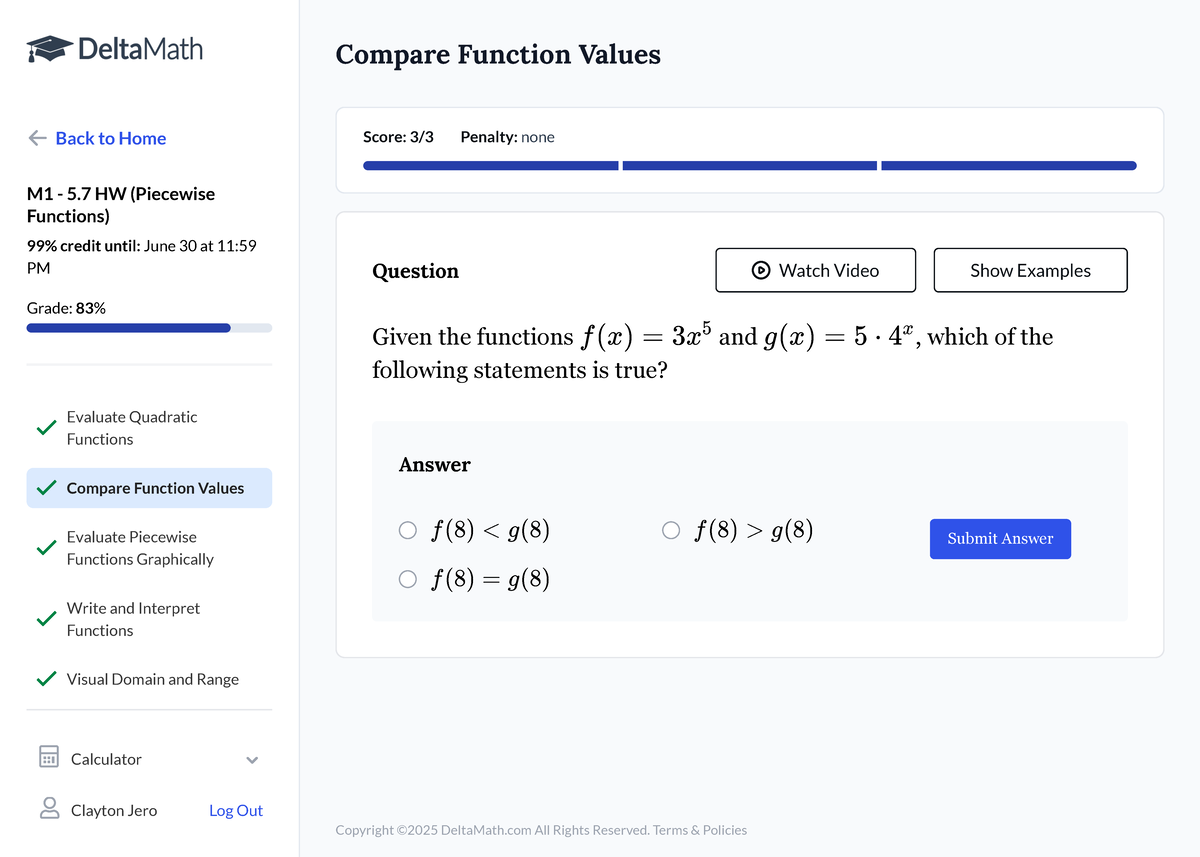Select the f(8) < g(8) option
This screenshot has width=1200, height=857.
[408, 531]
